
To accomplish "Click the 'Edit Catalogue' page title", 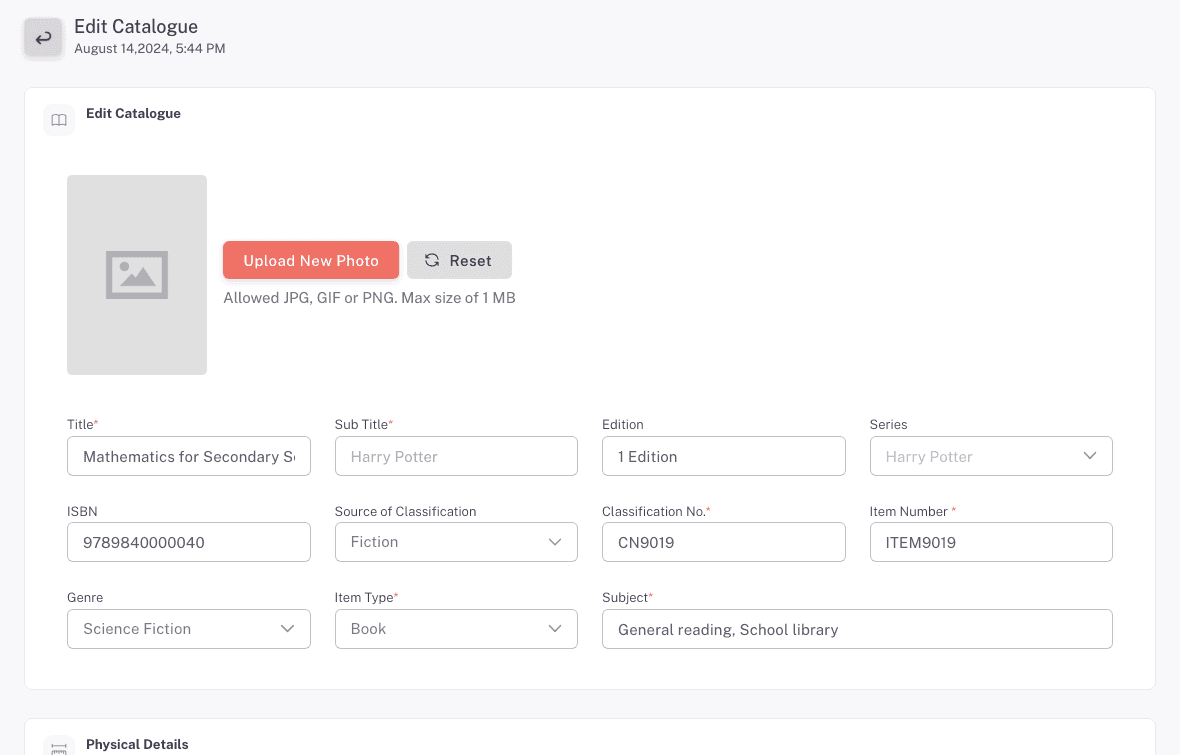I will coord(135,26).
